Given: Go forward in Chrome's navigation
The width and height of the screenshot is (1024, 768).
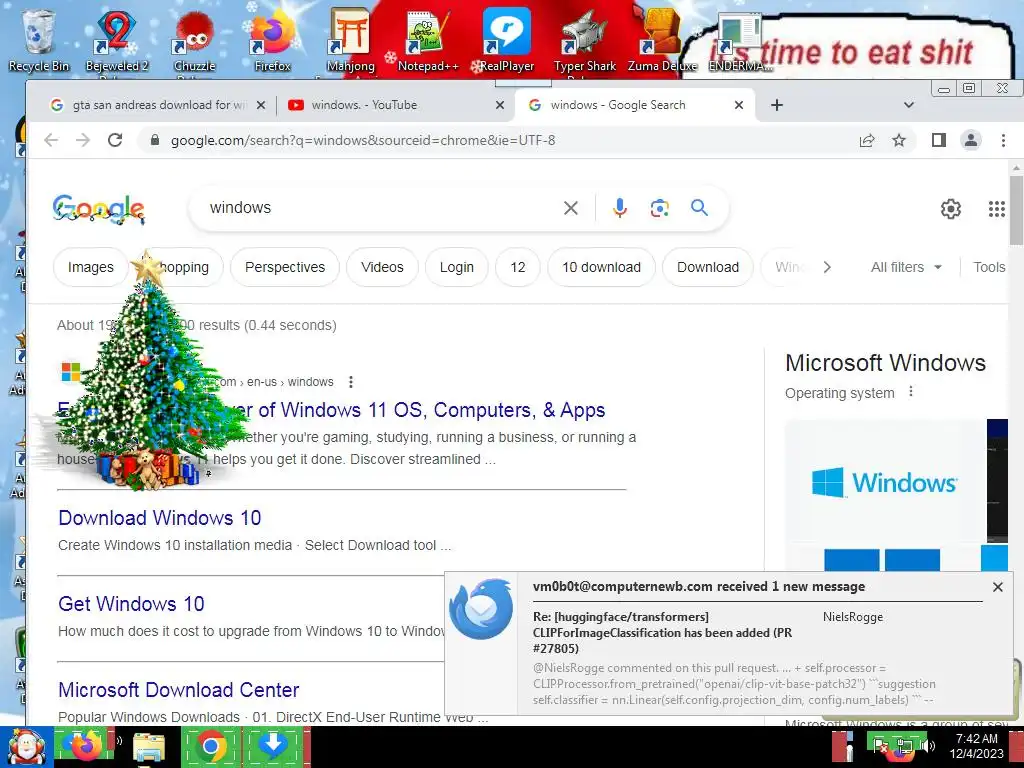Looking at the screenshot, I should pos(83,140).
